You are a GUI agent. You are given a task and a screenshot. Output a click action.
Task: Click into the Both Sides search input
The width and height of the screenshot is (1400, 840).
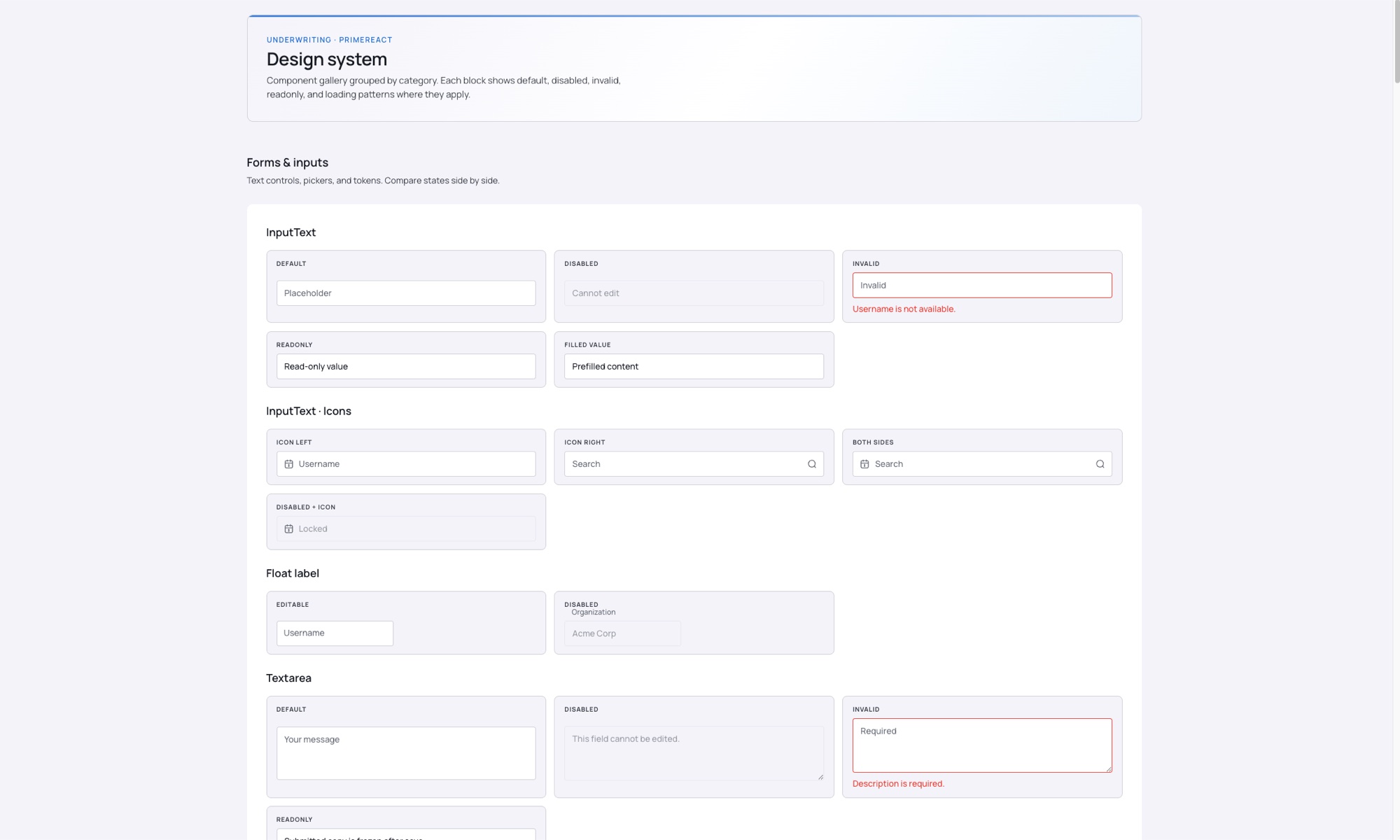click(x=982, y=464)
